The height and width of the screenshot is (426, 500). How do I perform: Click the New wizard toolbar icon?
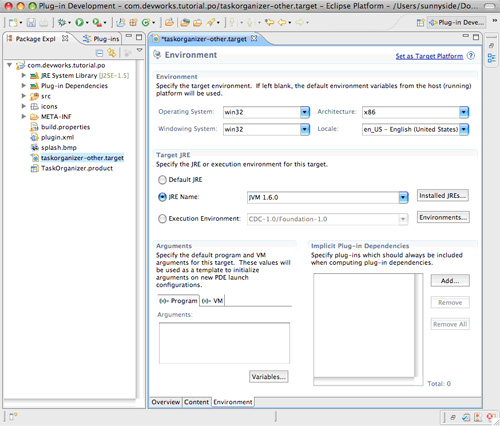[13, 23]
